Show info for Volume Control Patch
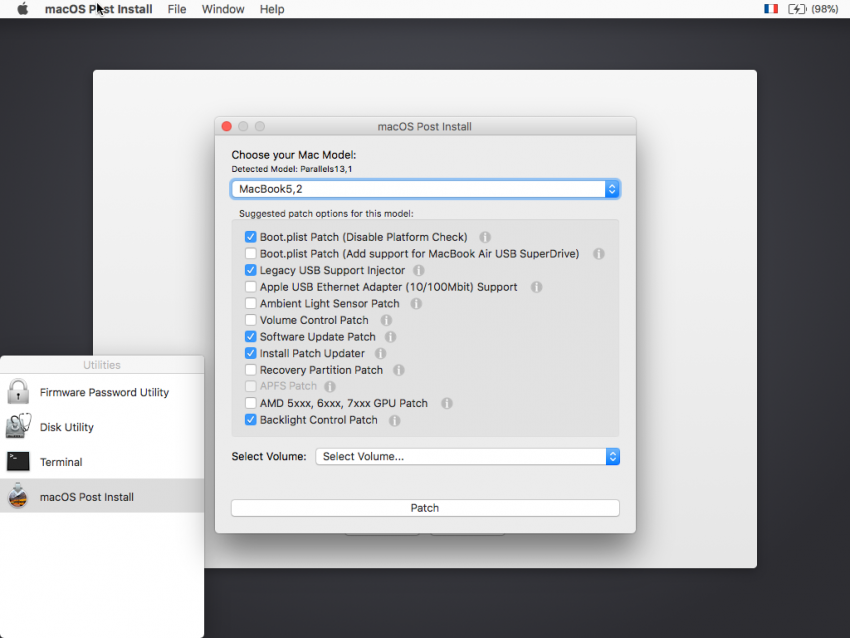 tap(386, 320)
